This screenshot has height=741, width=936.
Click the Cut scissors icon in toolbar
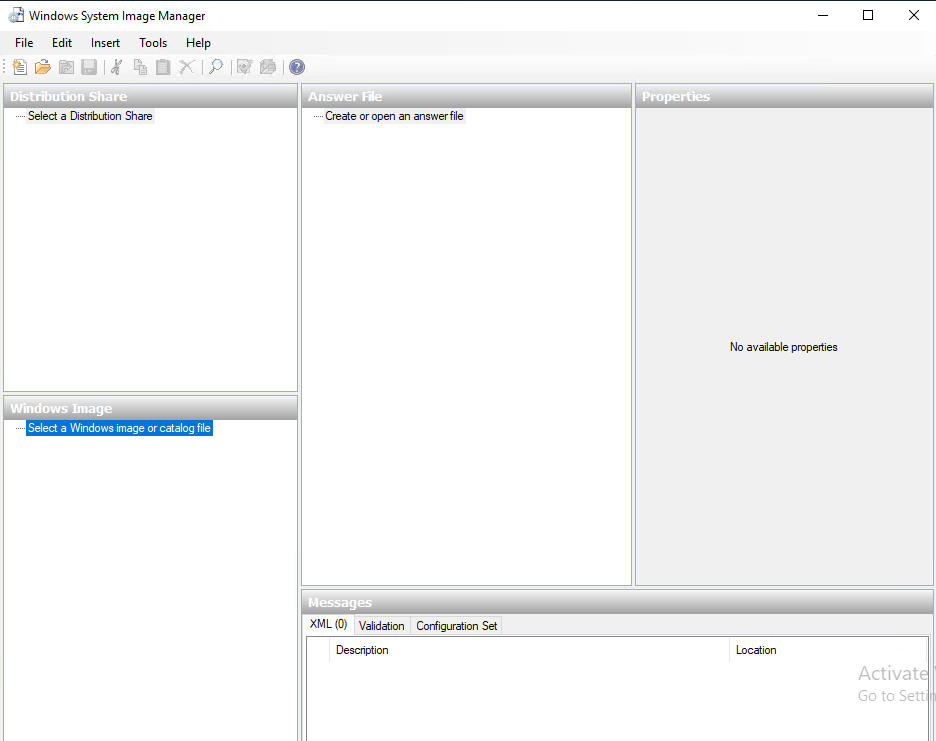[117, 67]
